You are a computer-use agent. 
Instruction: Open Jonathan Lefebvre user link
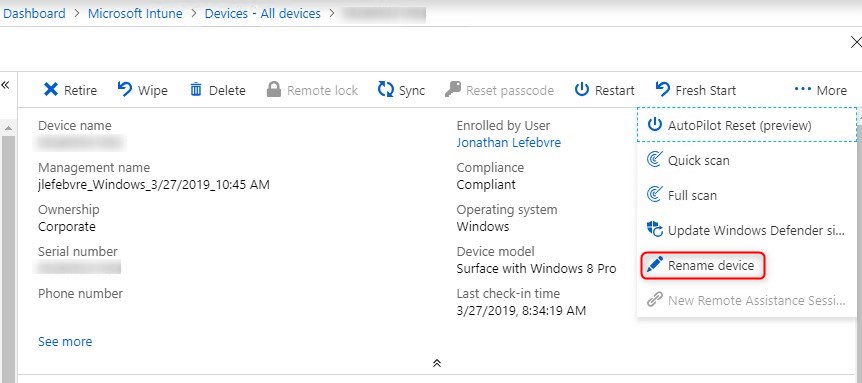509,142
